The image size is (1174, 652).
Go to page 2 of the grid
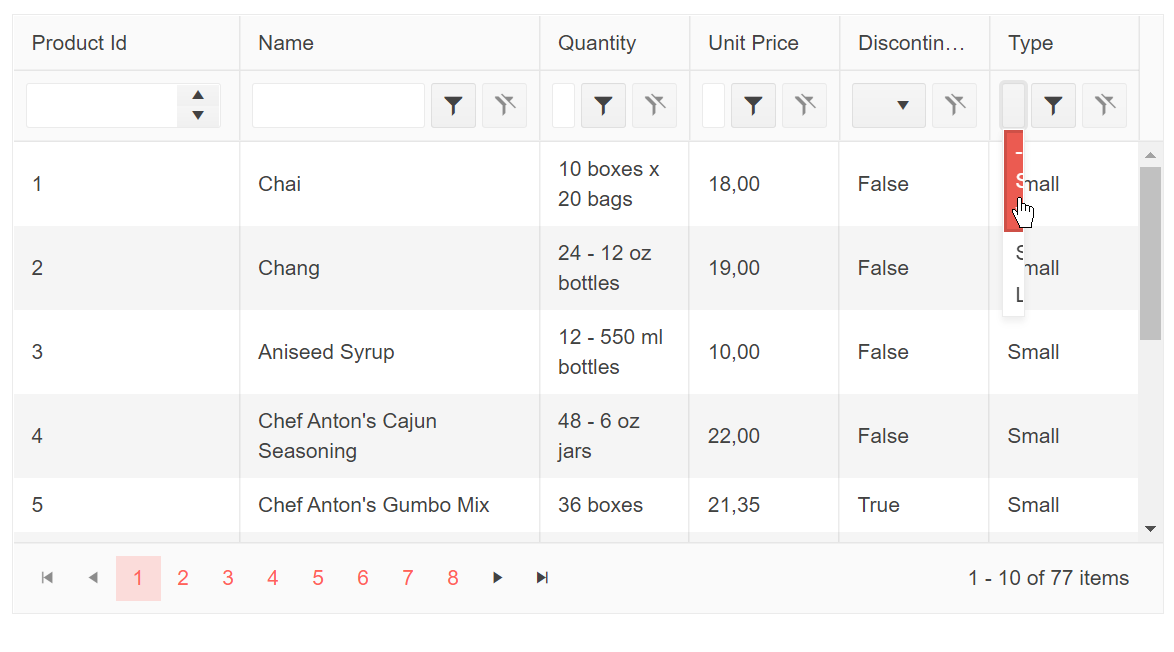tap(183, 578)
